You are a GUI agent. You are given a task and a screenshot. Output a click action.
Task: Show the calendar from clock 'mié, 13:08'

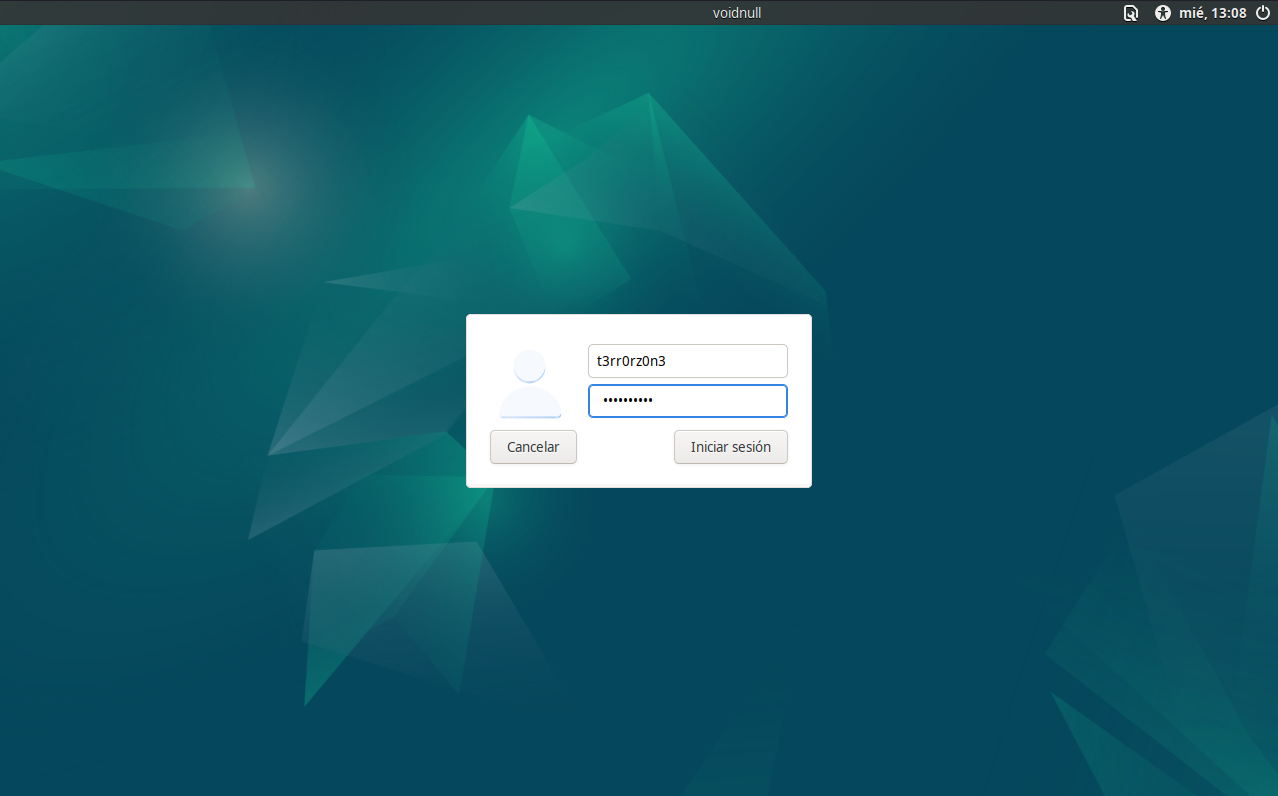click(1213, 13)
